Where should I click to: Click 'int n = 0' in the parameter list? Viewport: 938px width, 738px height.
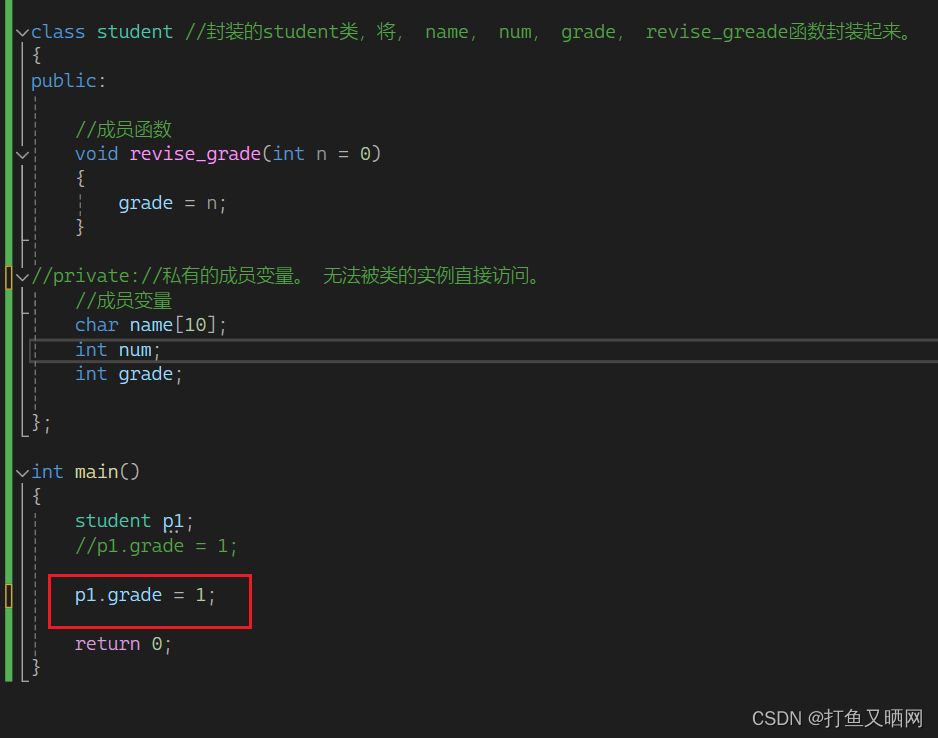pyautogui.click(x=322, y=154)
